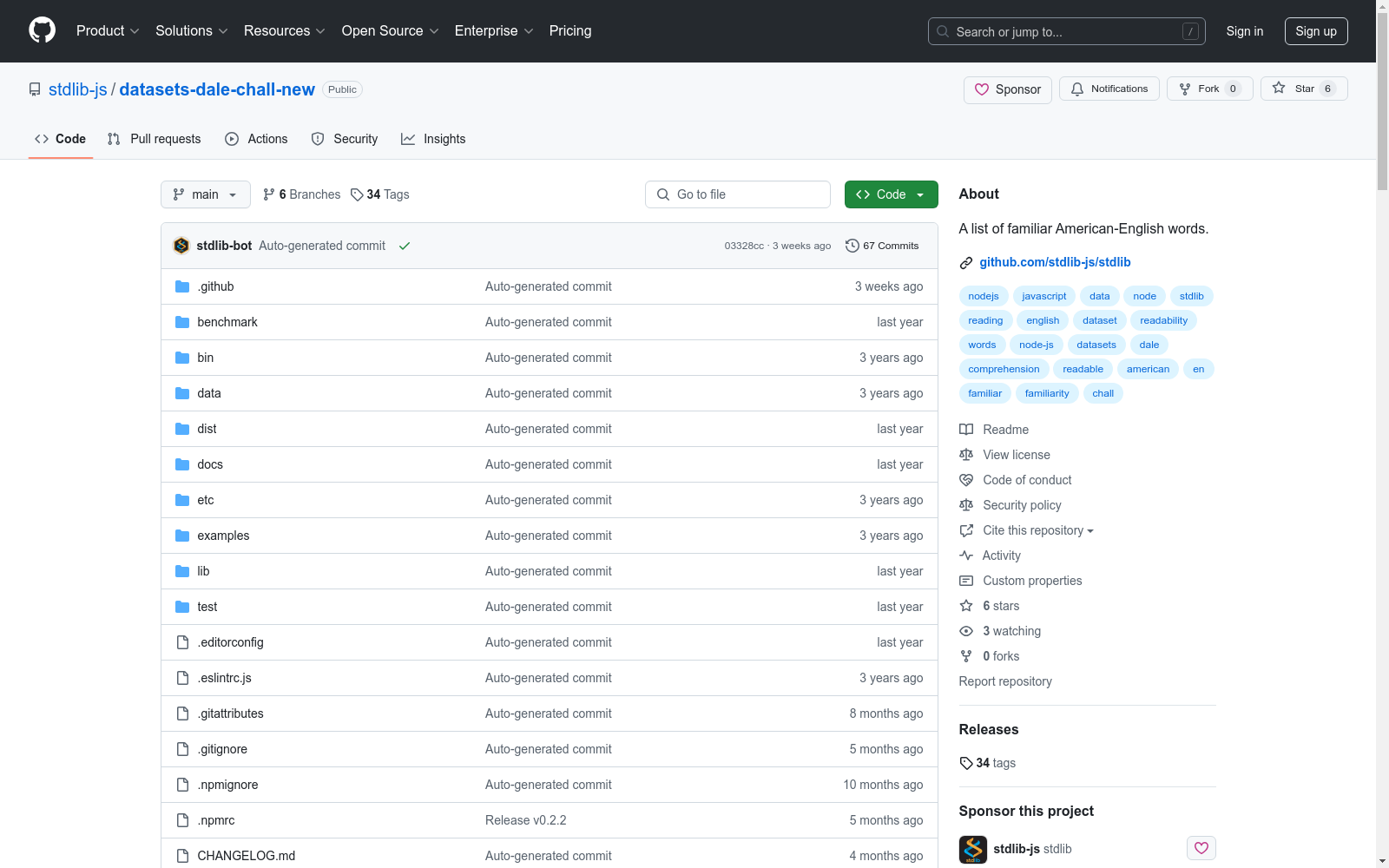Expand the Open Source menu
The width and height of the screenshot is (1389, 868).
coord(390,30)
